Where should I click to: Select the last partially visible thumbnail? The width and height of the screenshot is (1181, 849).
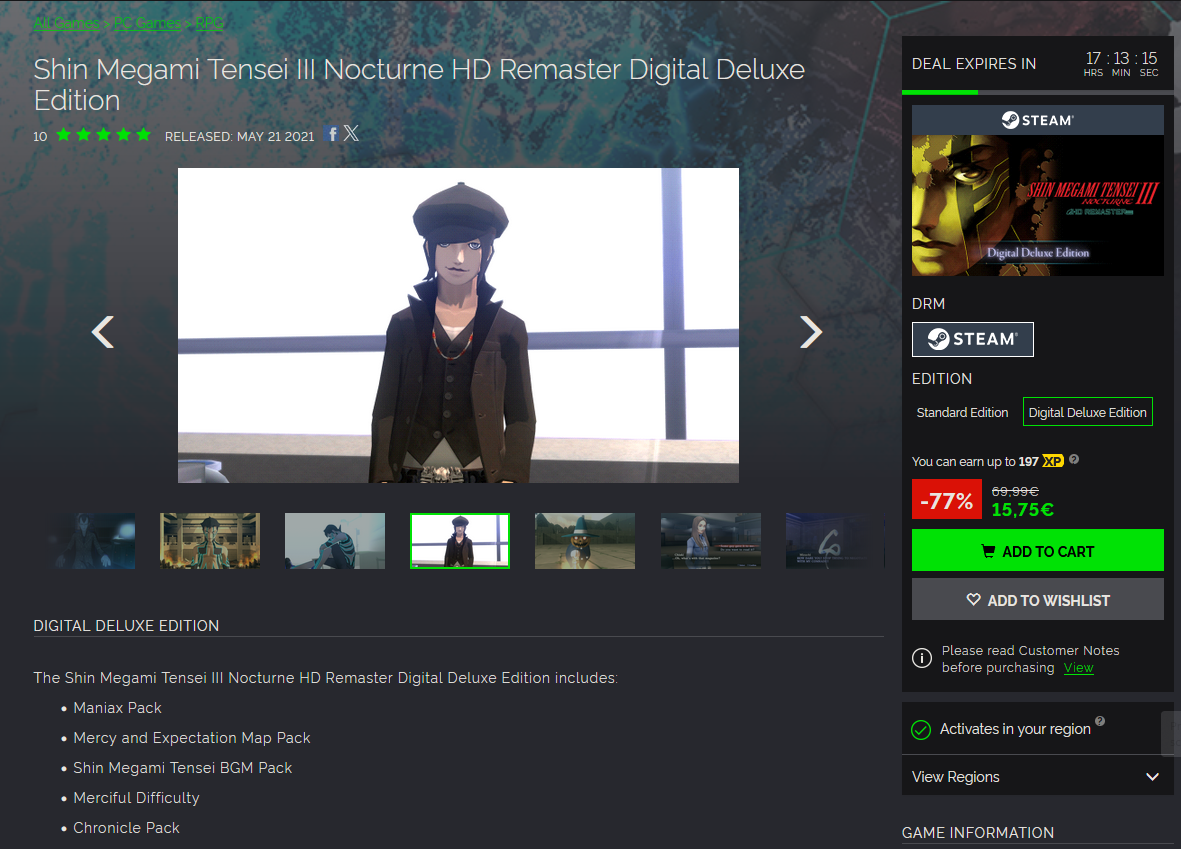[x=835, y=541]
